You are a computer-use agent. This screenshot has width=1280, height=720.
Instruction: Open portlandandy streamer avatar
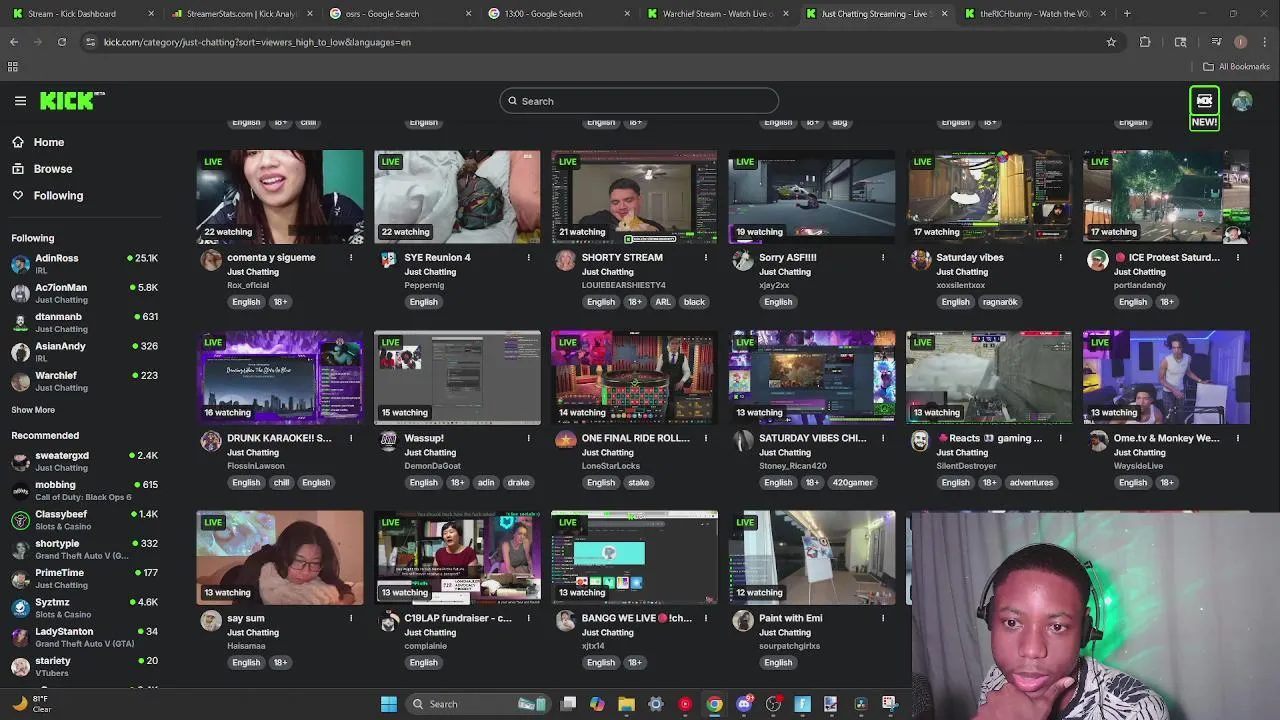1098,260
